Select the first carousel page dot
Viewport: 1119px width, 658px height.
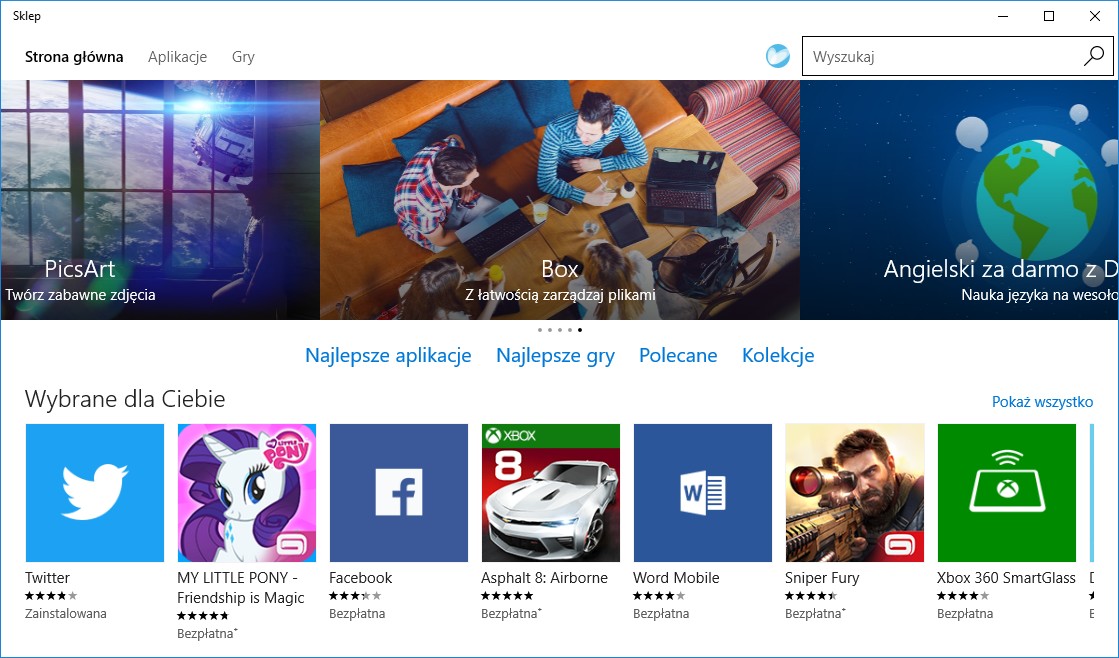point(540,330)
